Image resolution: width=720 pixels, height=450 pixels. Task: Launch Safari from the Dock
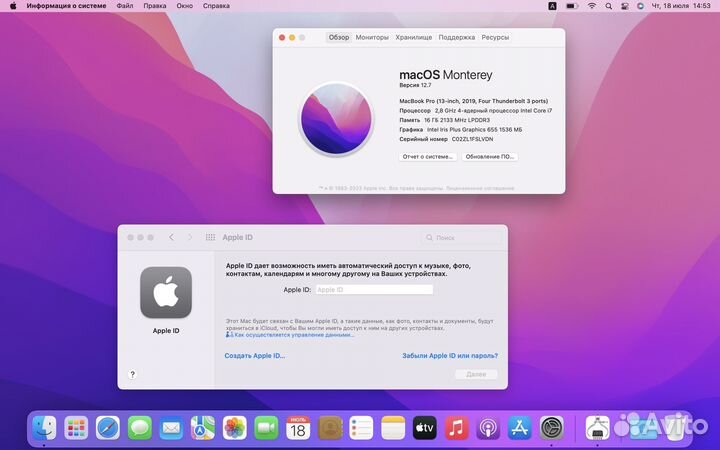pos(108,428)
